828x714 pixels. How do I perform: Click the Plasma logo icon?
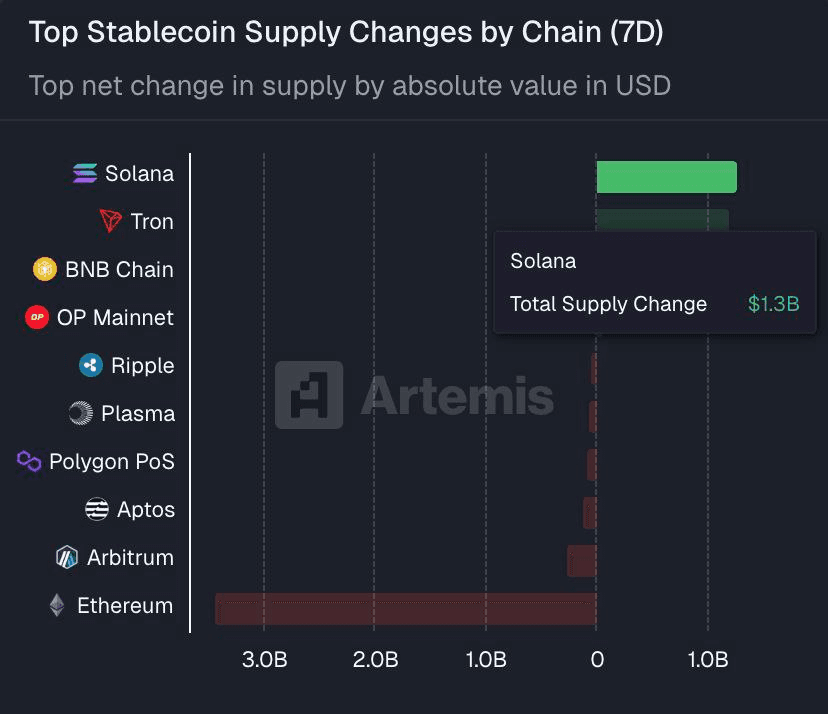pos(81,413)
